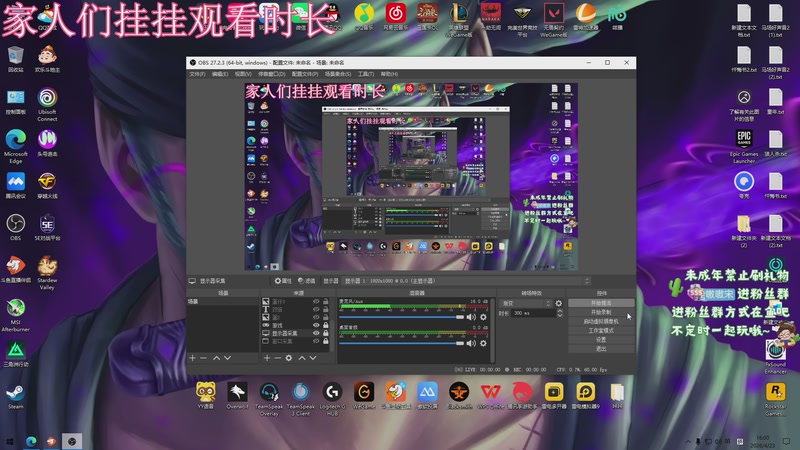Open 停靠窗口(D) menu in OBS
The width and height of the screenshot is (800, 450).
271,74
